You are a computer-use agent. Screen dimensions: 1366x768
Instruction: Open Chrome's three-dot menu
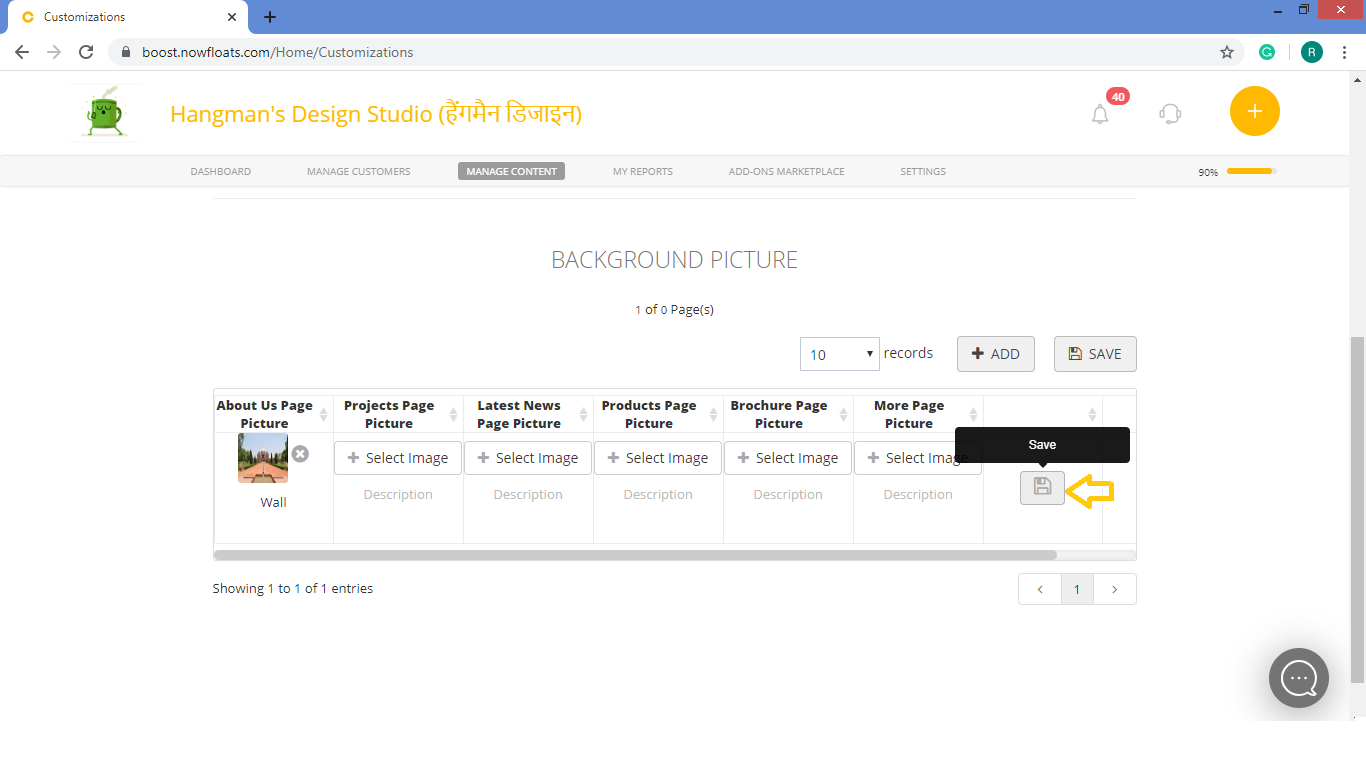(x=1344, y=51)
